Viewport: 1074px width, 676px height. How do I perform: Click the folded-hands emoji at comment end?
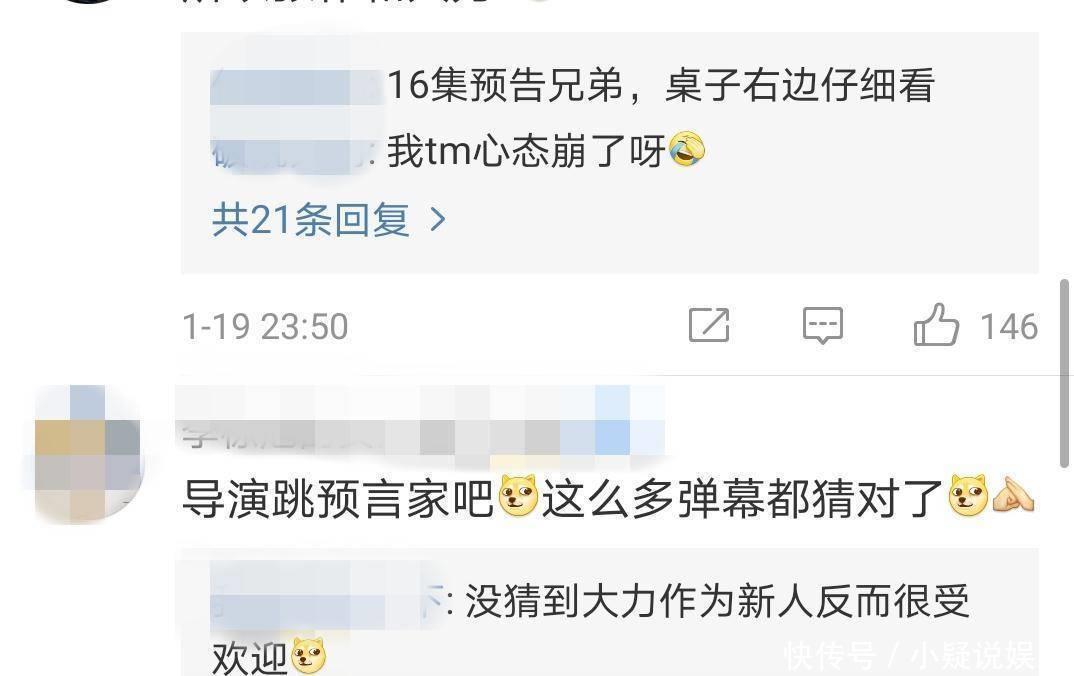1013,495
